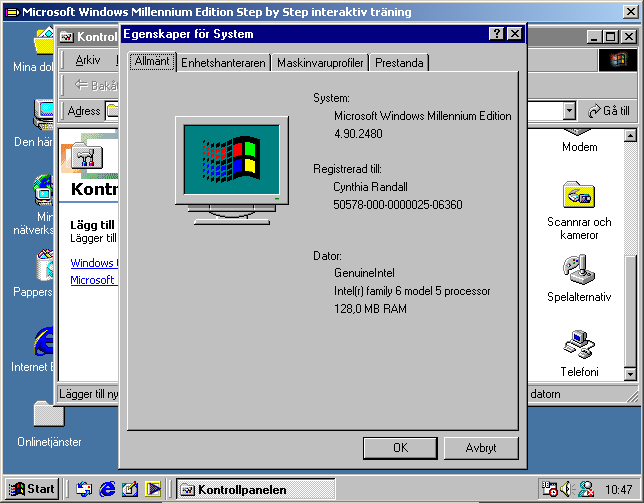The image size is (644, 503).
Task: Maximize the Kontrollpanelen window
Action: coord(610,37)
